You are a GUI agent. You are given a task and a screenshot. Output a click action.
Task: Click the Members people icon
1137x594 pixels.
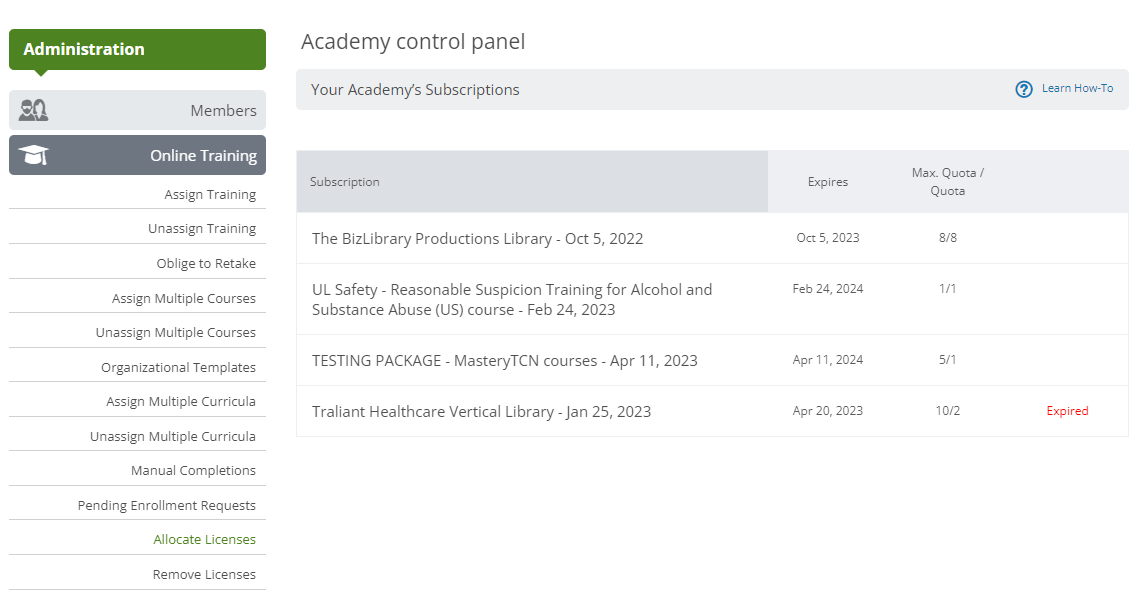pyautogui.click(x=33, y=110)
